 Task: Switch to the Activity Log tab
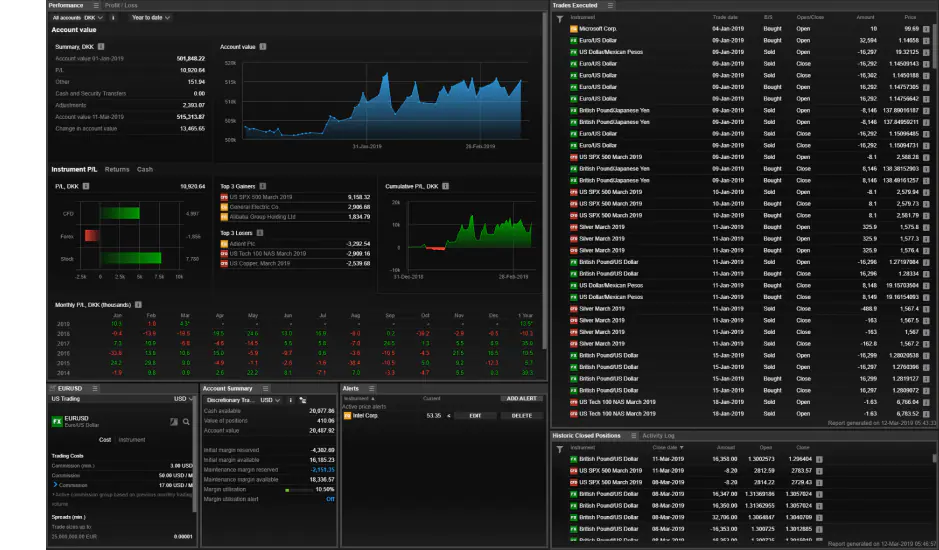(658, 436)
